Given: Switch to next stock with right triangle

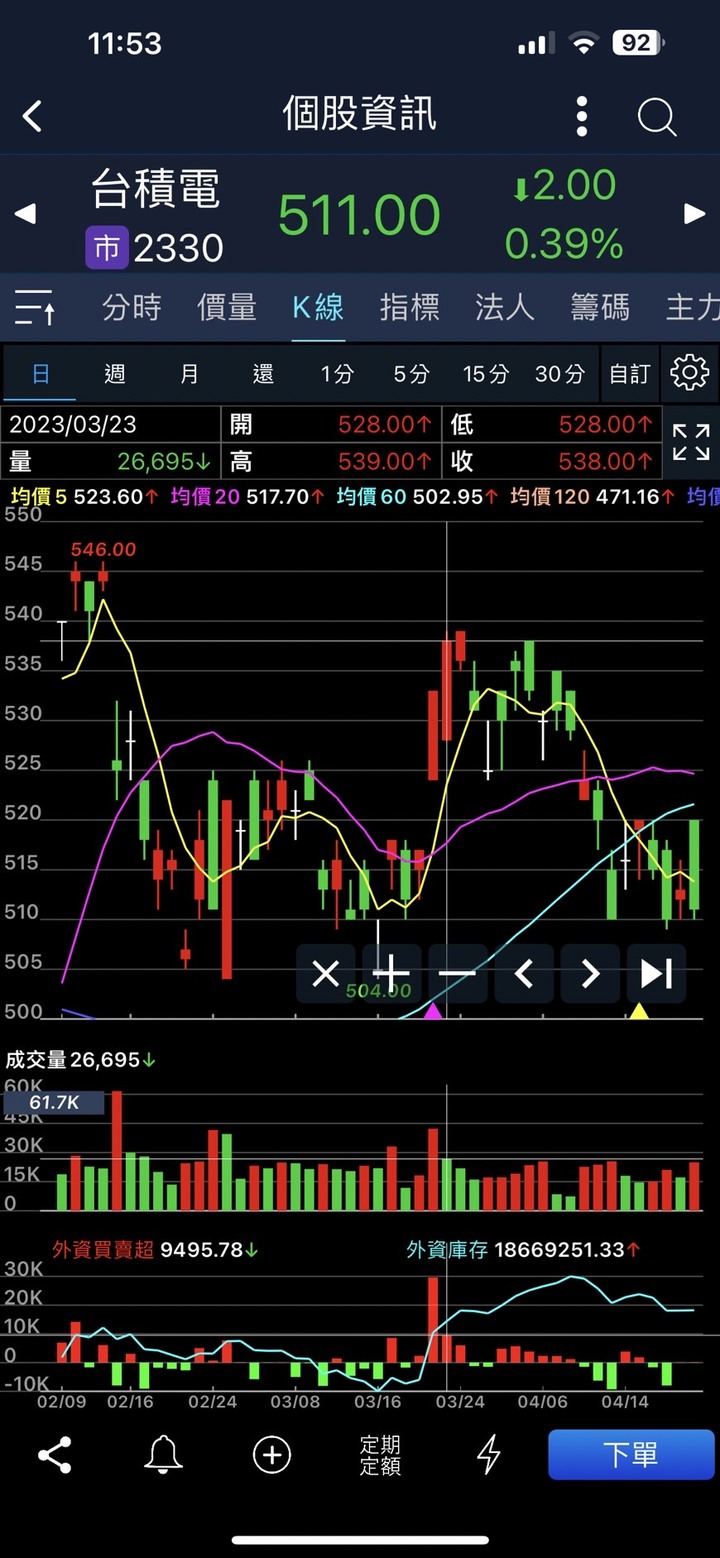Looking at the screenshot, I should tap(694, 213).
